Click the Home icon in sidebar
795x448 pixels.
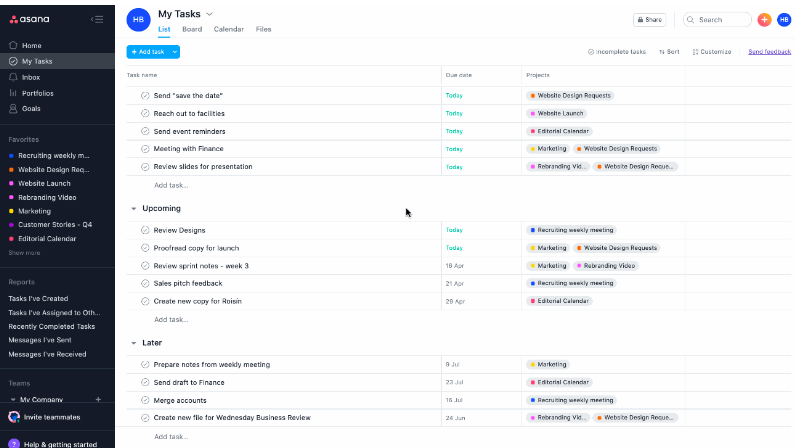pos(13,45)
